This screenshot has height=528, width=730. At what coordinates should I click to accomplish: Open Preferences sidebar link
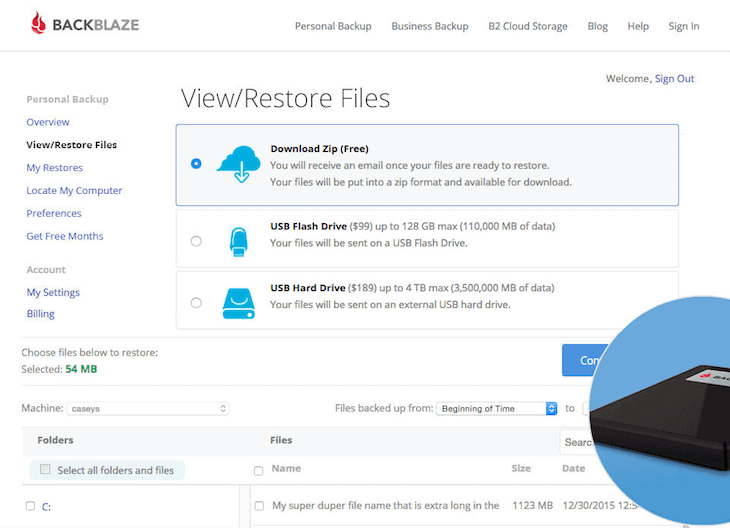pos(54,213)
